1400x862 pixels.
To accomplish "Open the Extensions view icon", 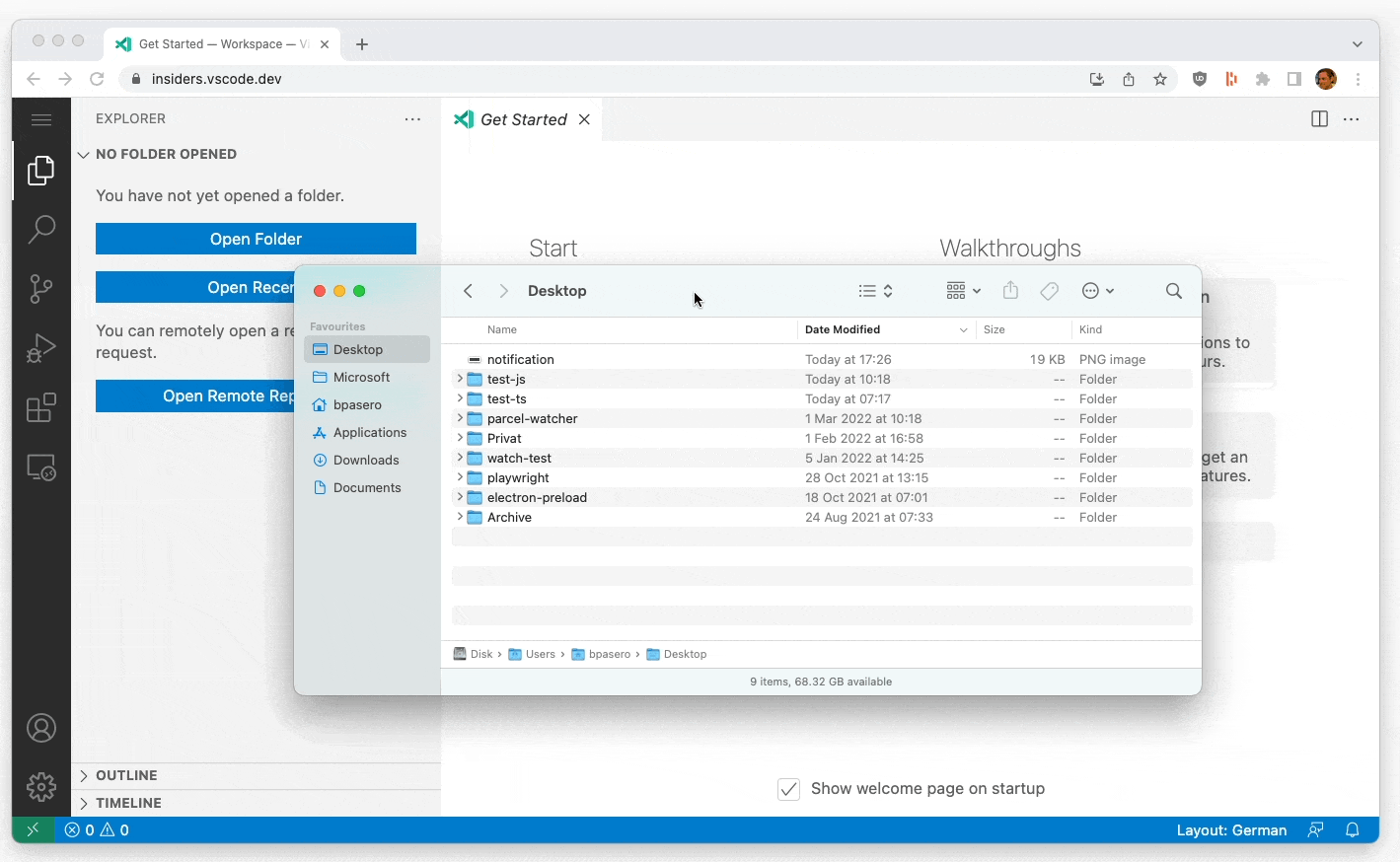I will coord(40,407).
